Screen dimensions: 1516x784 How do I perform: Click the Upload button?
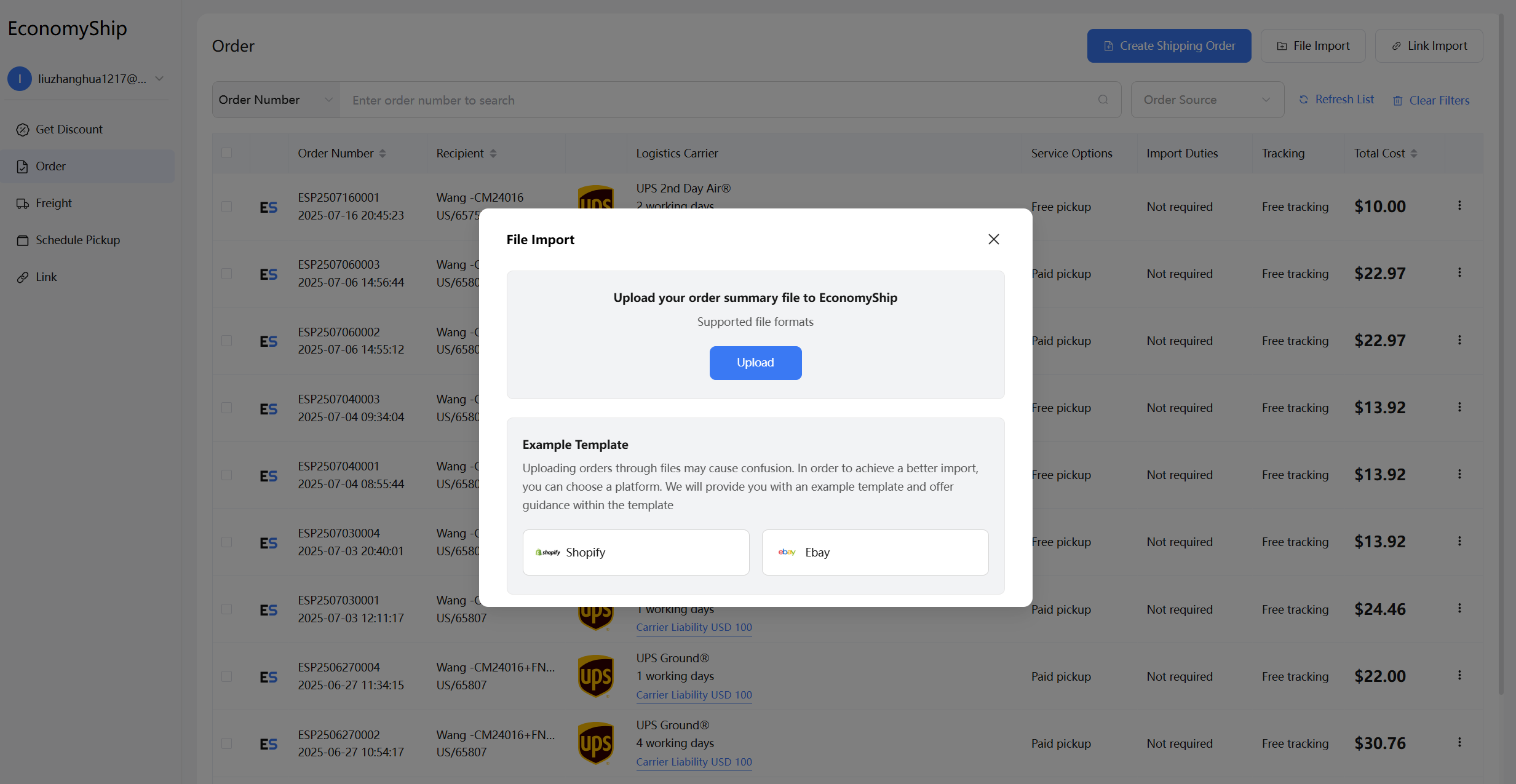click(755, 363)
